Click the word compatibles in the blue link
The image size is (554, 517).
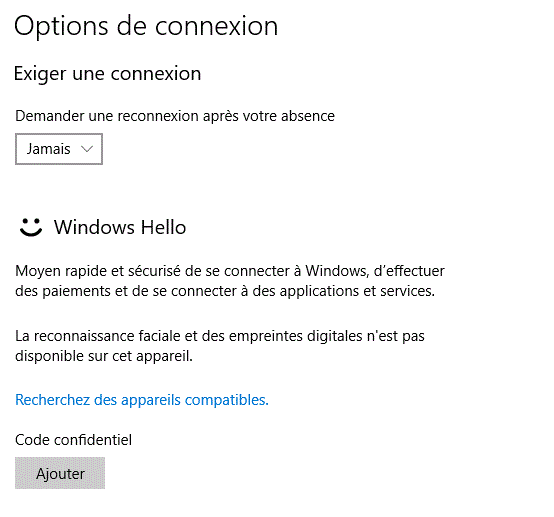(x=227, y=400)
